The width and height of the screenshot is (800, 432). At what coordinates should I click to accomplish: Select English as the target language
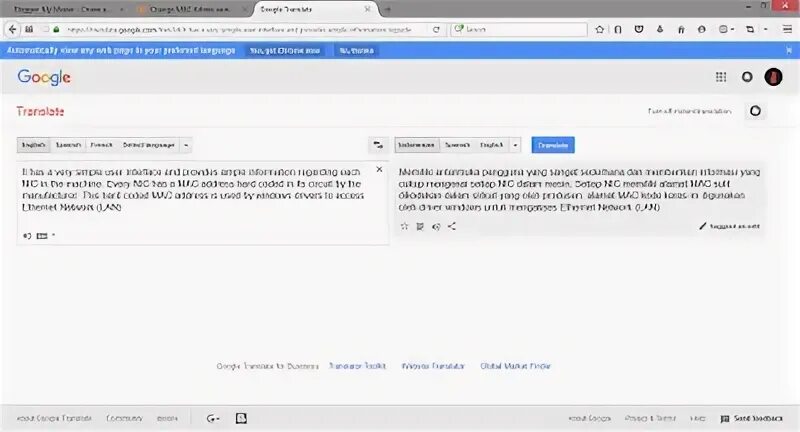491,145
